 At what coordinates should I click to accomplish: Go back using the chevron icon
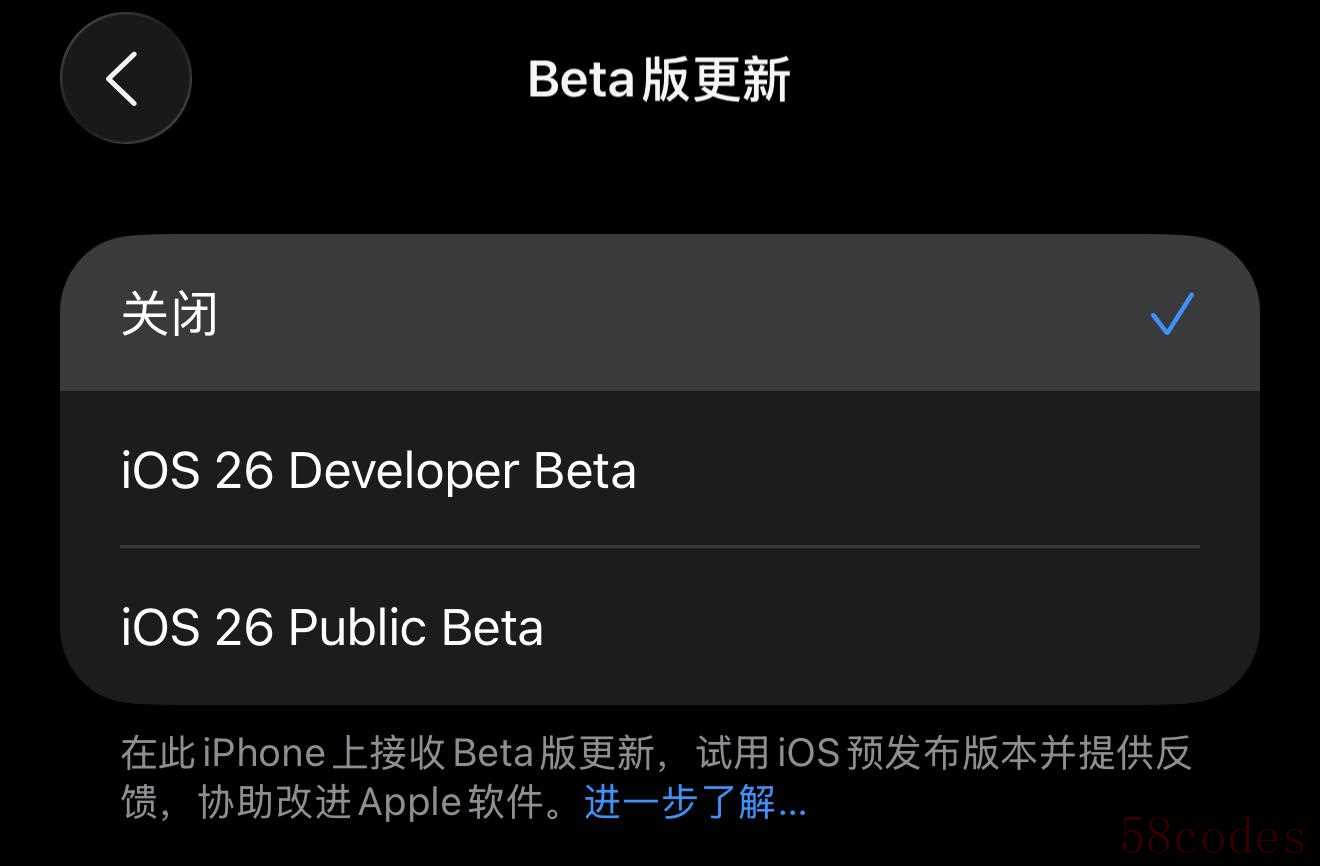125,78
